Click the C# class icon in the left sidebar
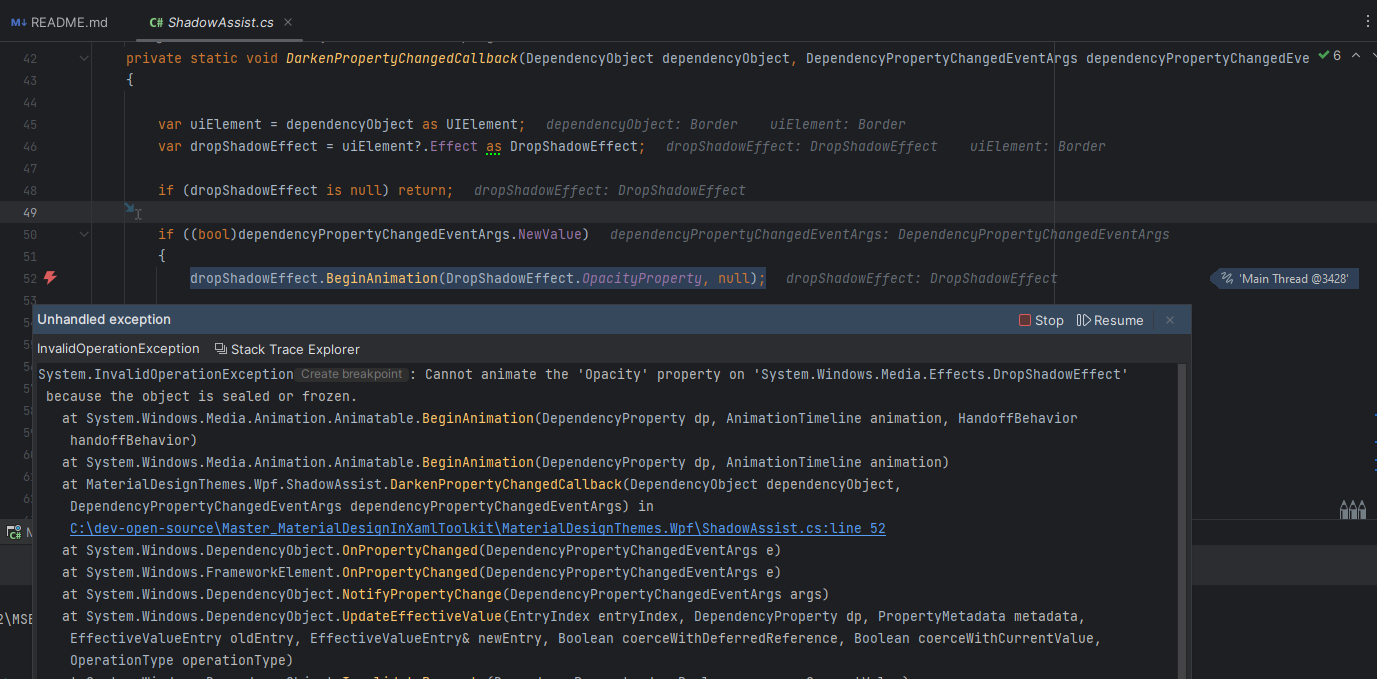This screenshot has width=1377, height=679. (x=14, y=531)
